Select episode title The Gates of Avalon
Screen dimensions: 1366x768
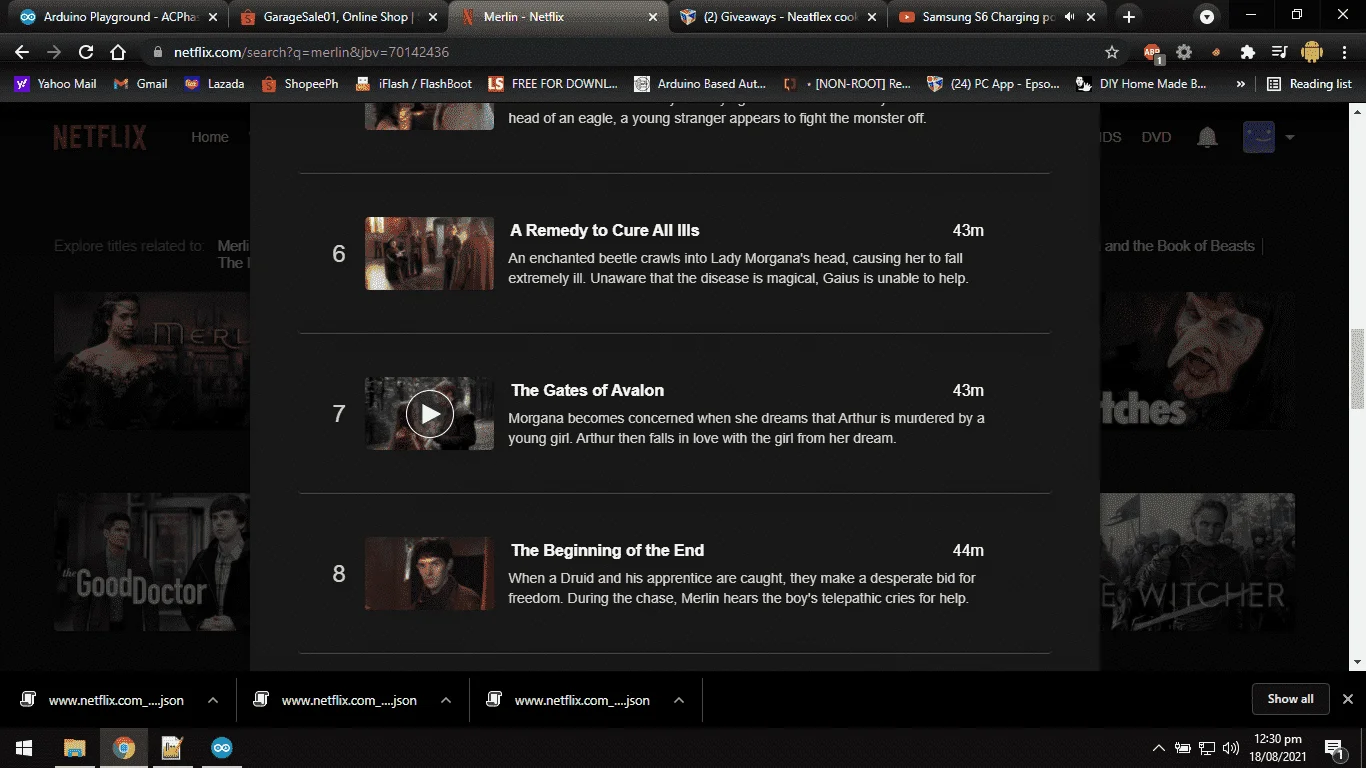[x=587, y=390]
